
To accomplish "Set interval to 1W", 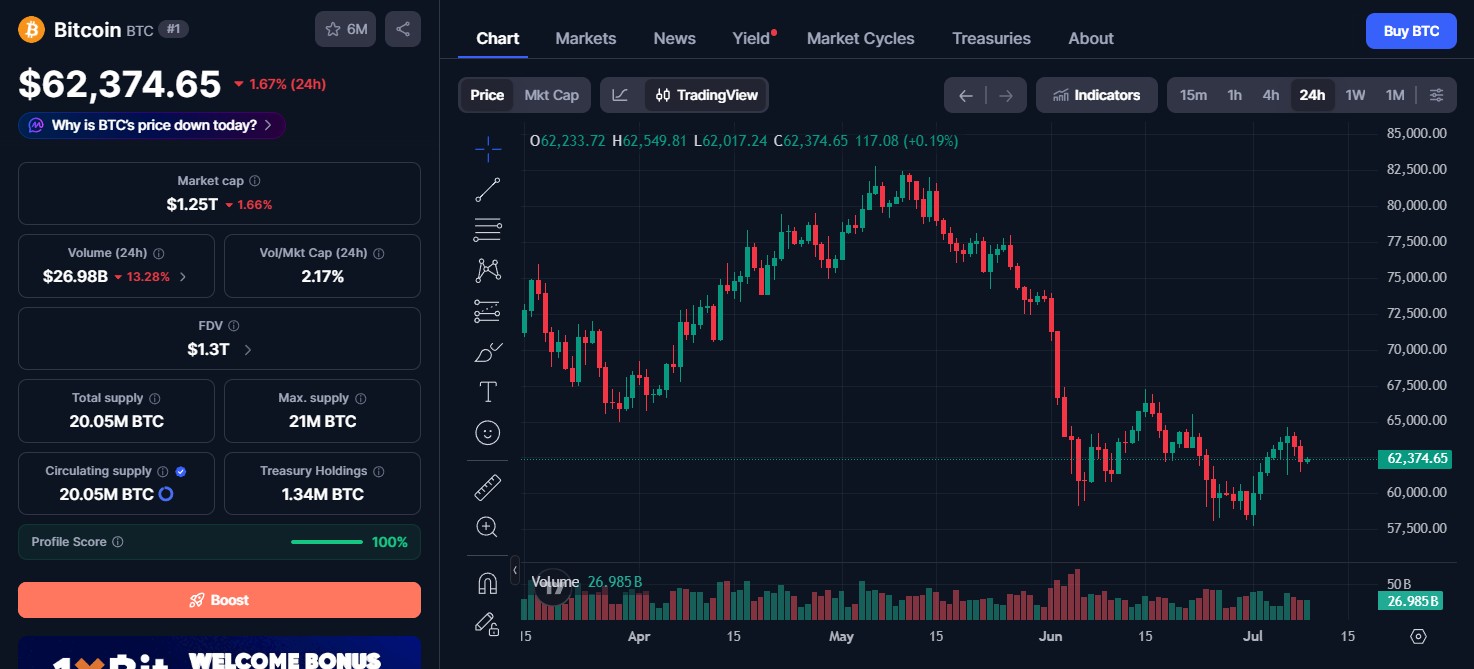I will pos(1355,95).
